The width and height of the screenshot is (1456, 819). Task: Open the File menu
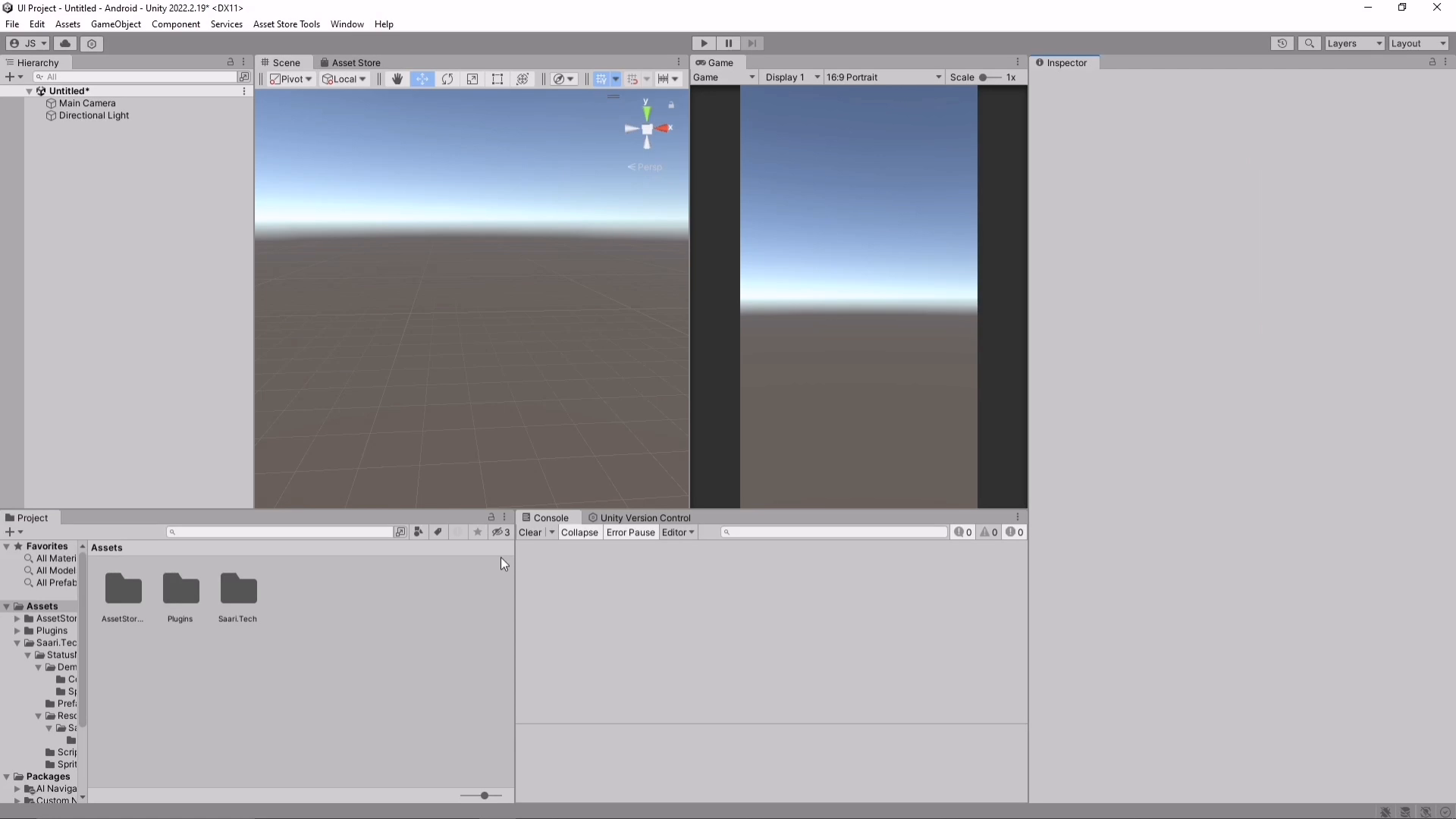(12, 24)
